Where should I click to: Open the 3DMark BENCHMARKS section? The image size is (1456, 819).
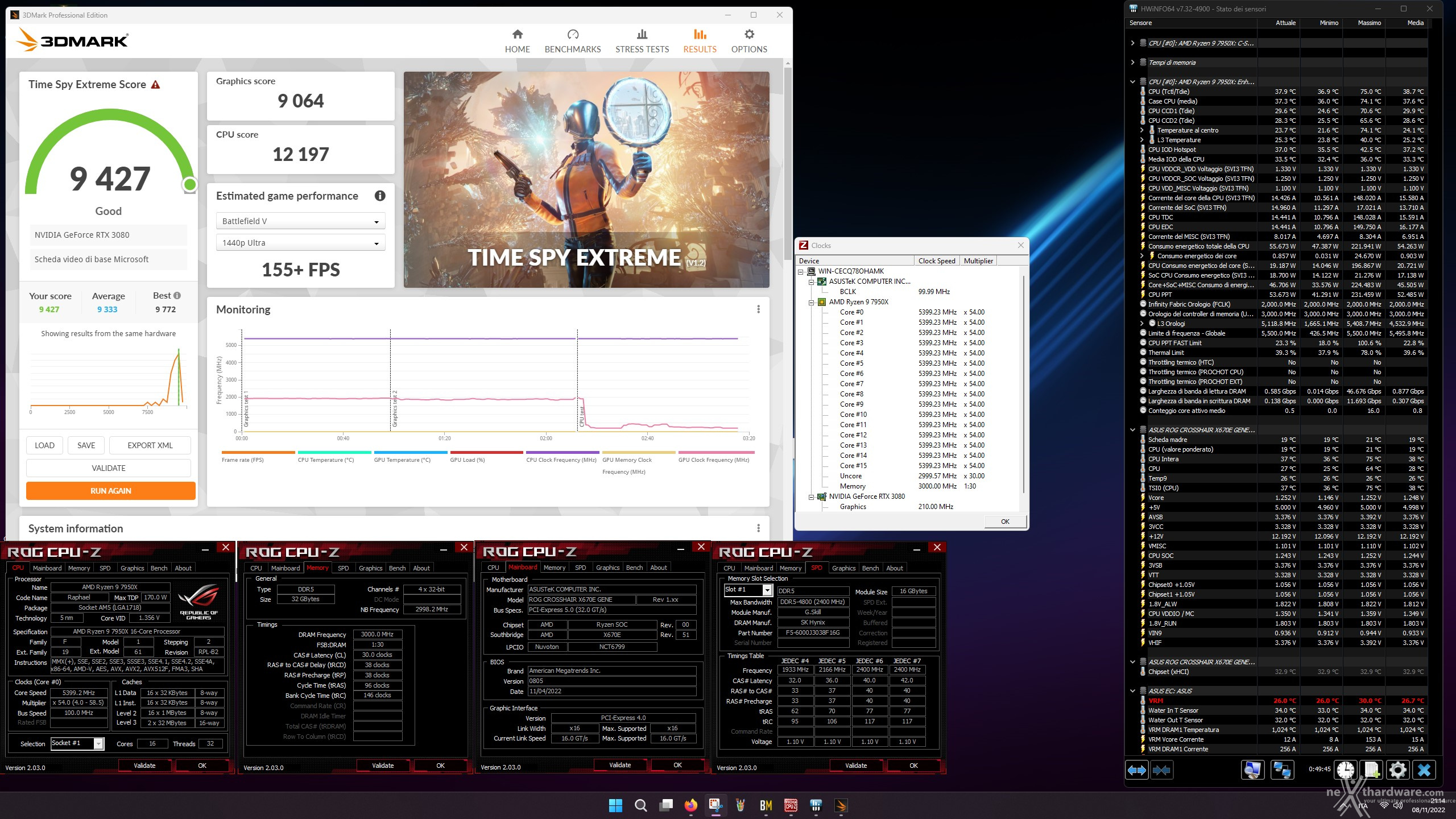[x=572, y=42]
